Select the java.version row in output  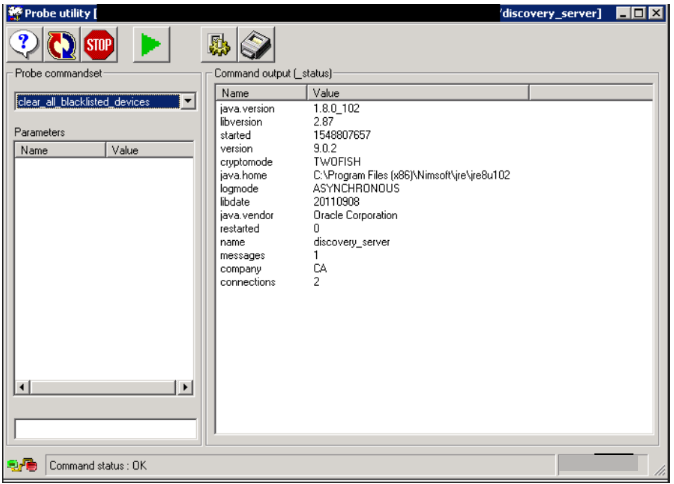[246, 108]
